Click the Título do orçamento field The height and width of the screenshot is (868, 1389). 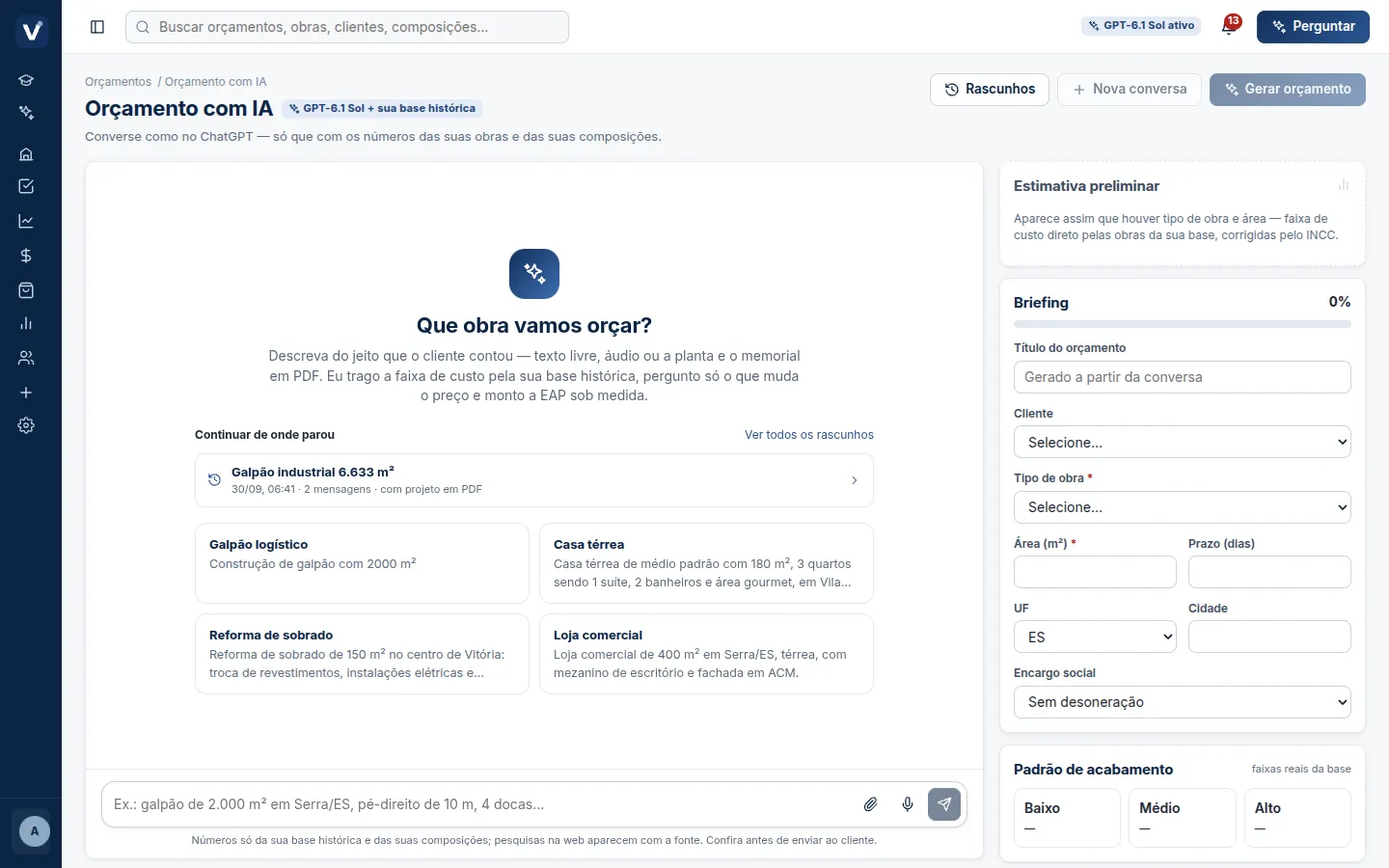(x=1183, y=377)
